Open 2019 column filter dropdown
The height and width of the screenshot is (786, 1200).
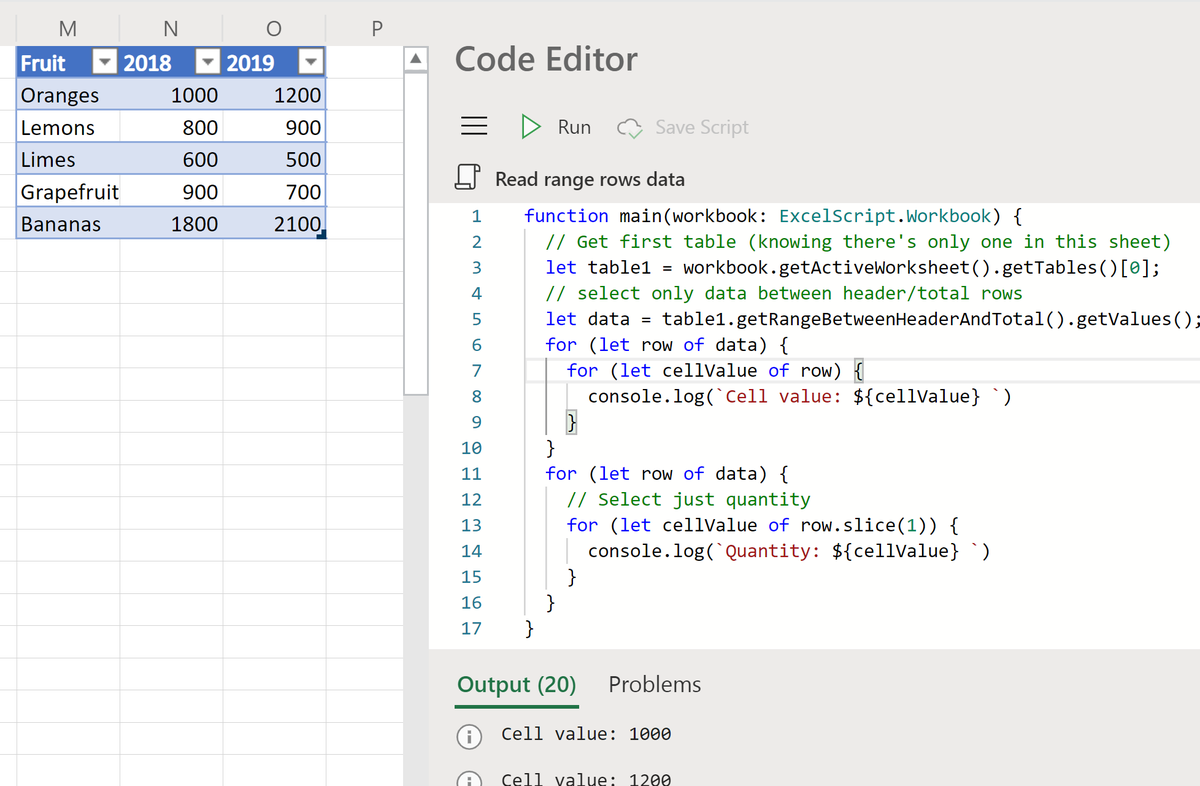311,63
